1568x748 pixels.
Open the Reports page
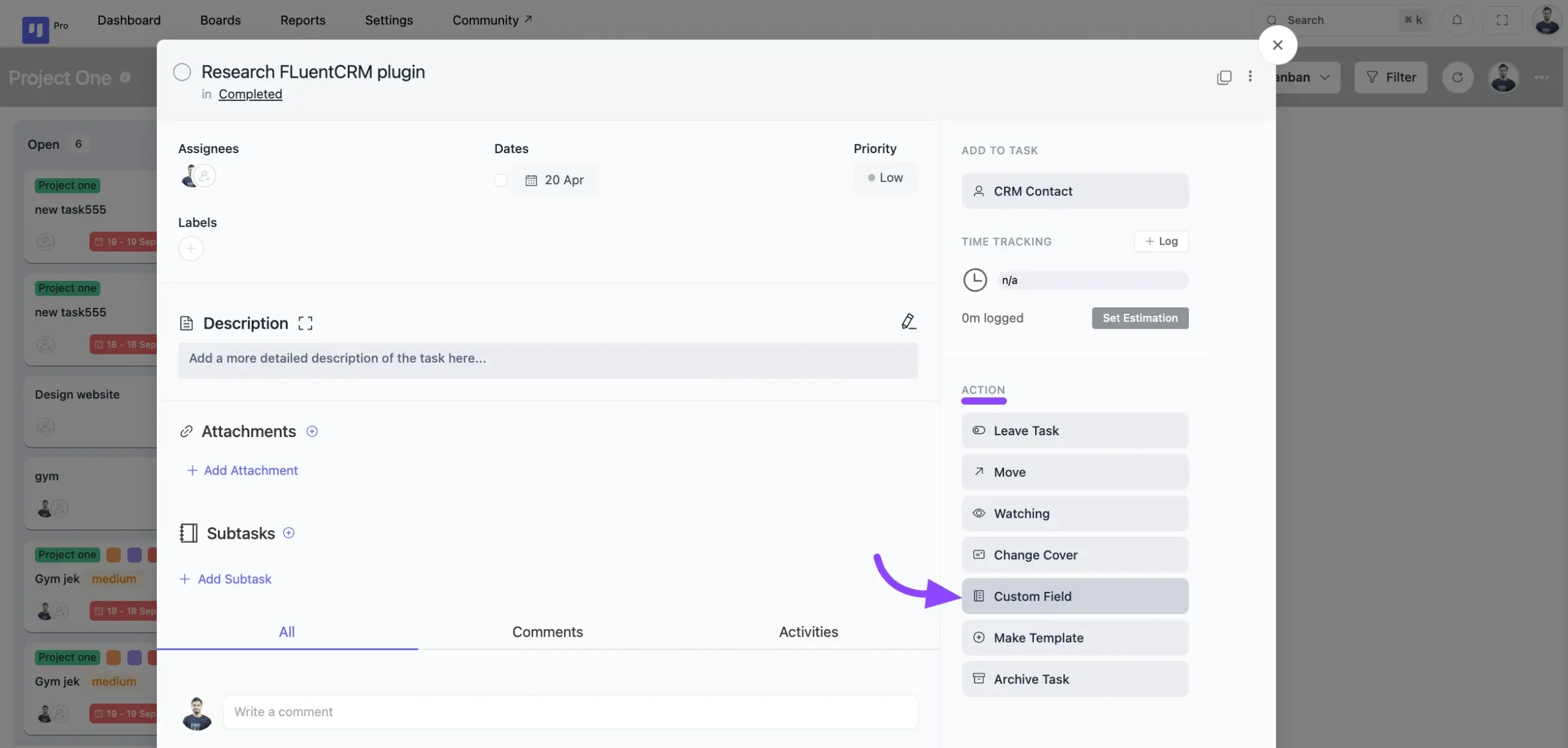tap(303, 20)
